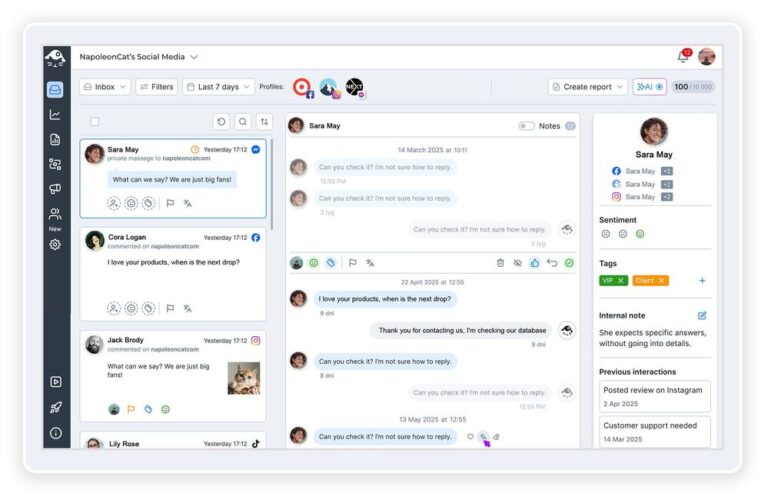Open the Inbox dropdown
The image size is (768, 500).
pyautogui.click(x=105, y=87)
